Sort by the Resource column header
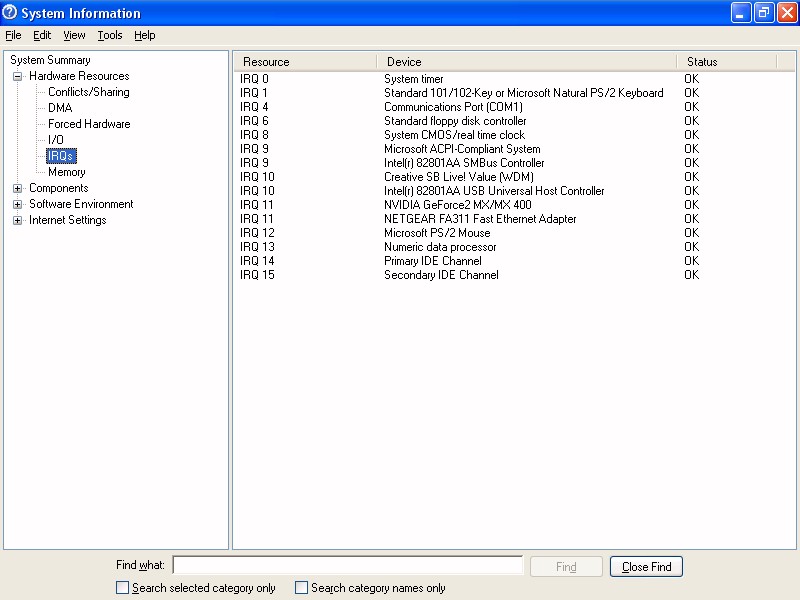The image size is (800, 600). [305, 62]
